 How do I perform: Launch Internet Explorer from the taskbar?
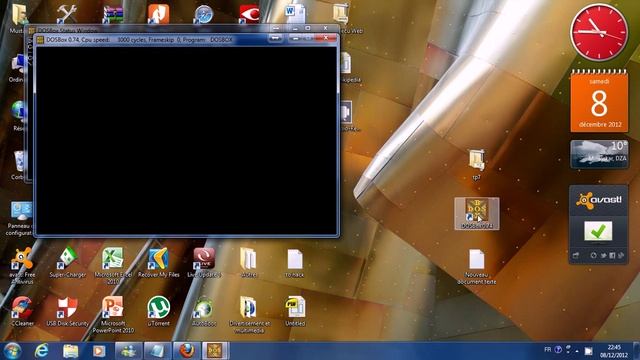(x=41, y=351)
